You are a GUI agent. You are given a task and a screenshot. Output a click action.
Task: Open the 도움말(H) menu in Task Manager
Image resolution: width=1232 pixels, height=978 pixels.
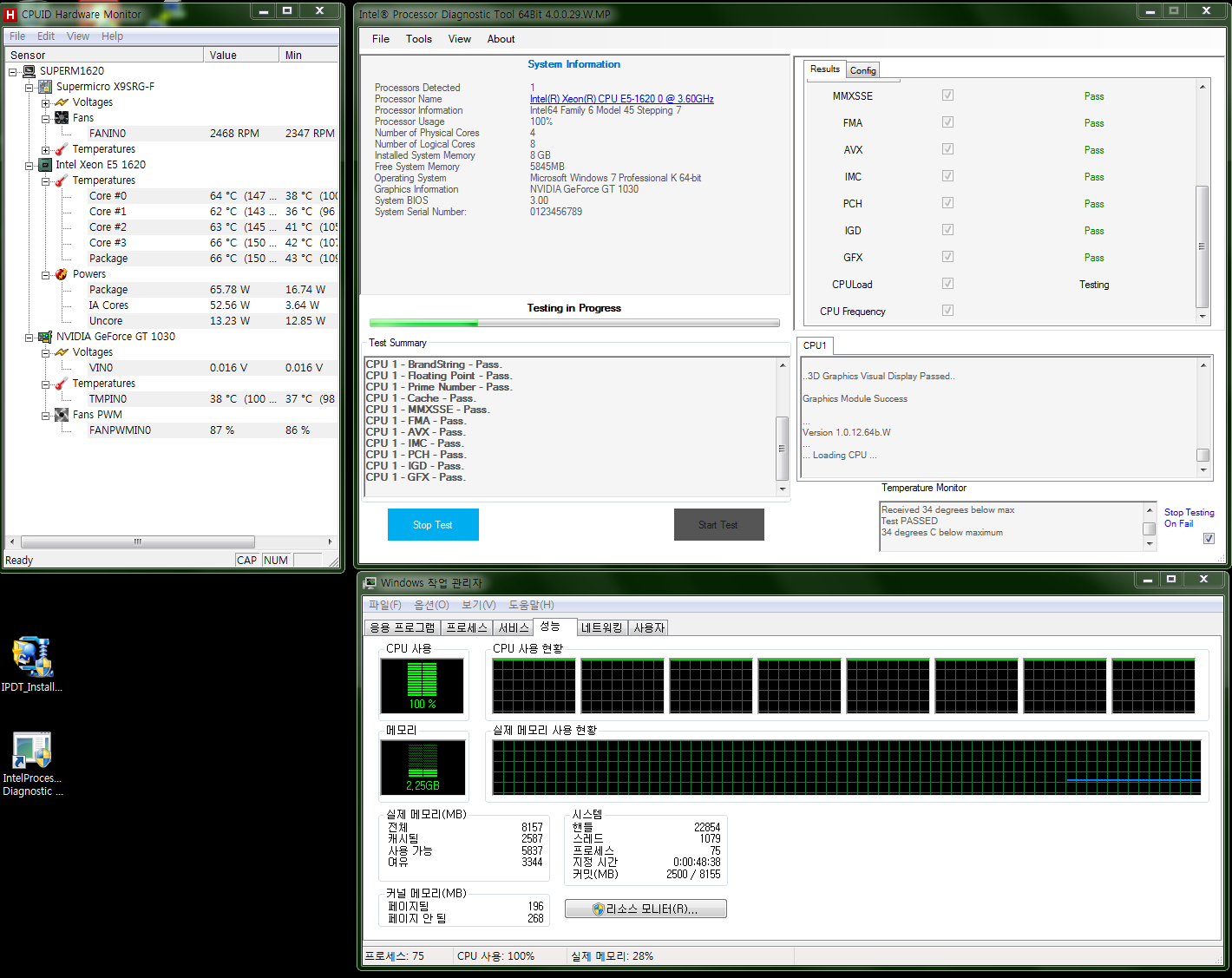click(531, 605)
